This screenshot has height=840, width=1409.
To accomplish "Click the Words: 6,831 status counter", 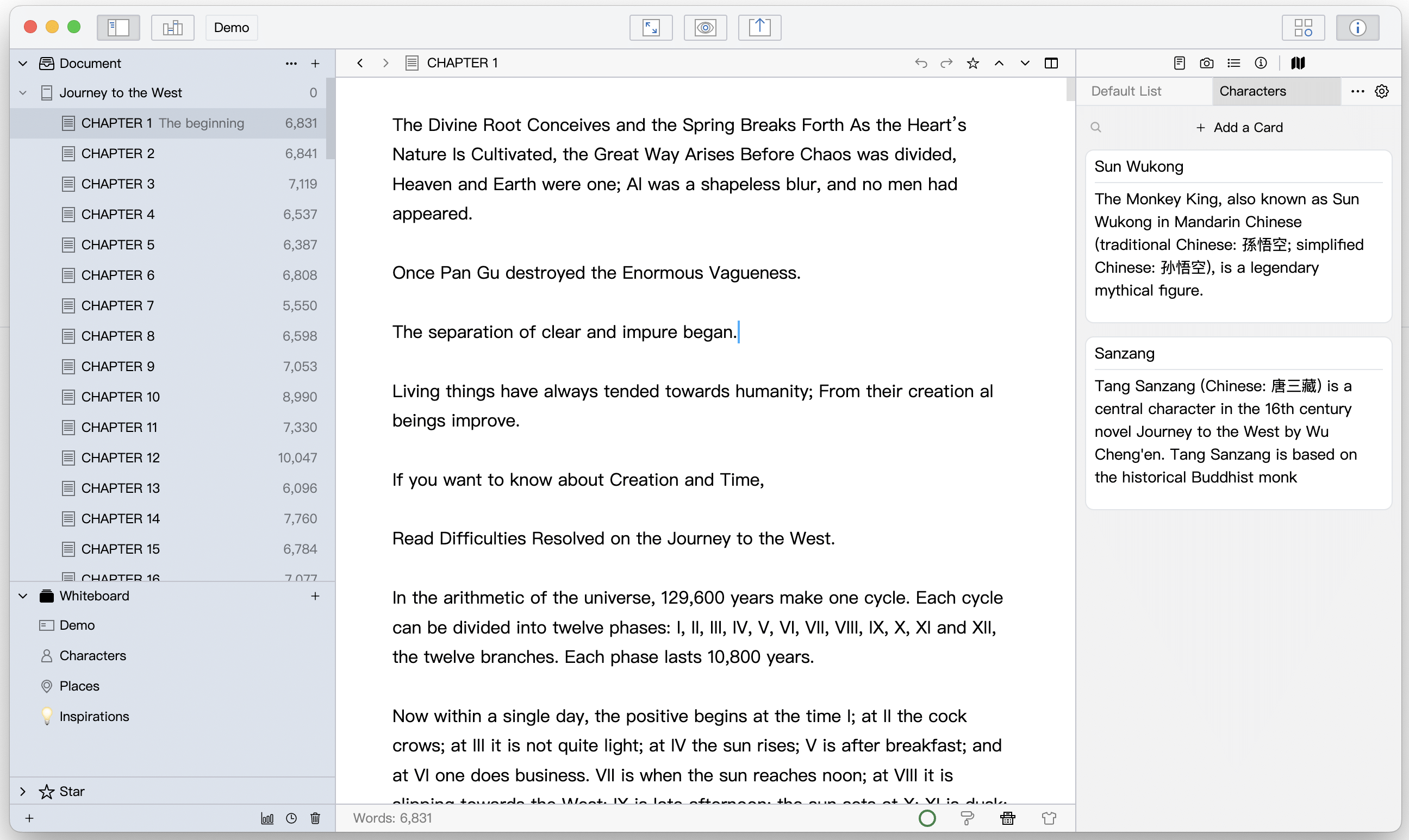I will point(392,818).
